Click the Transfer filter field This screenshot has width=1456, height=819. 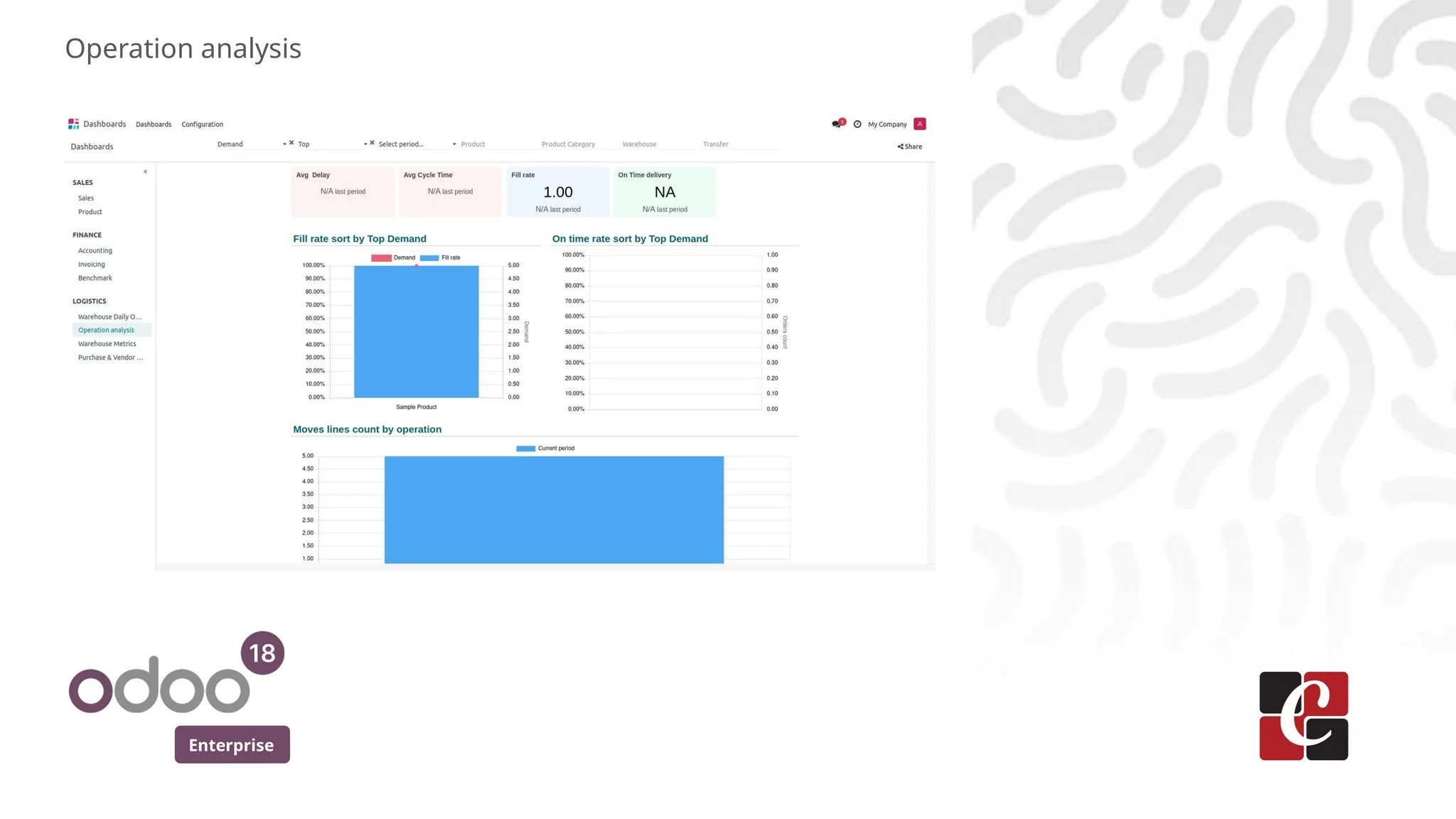739,144
